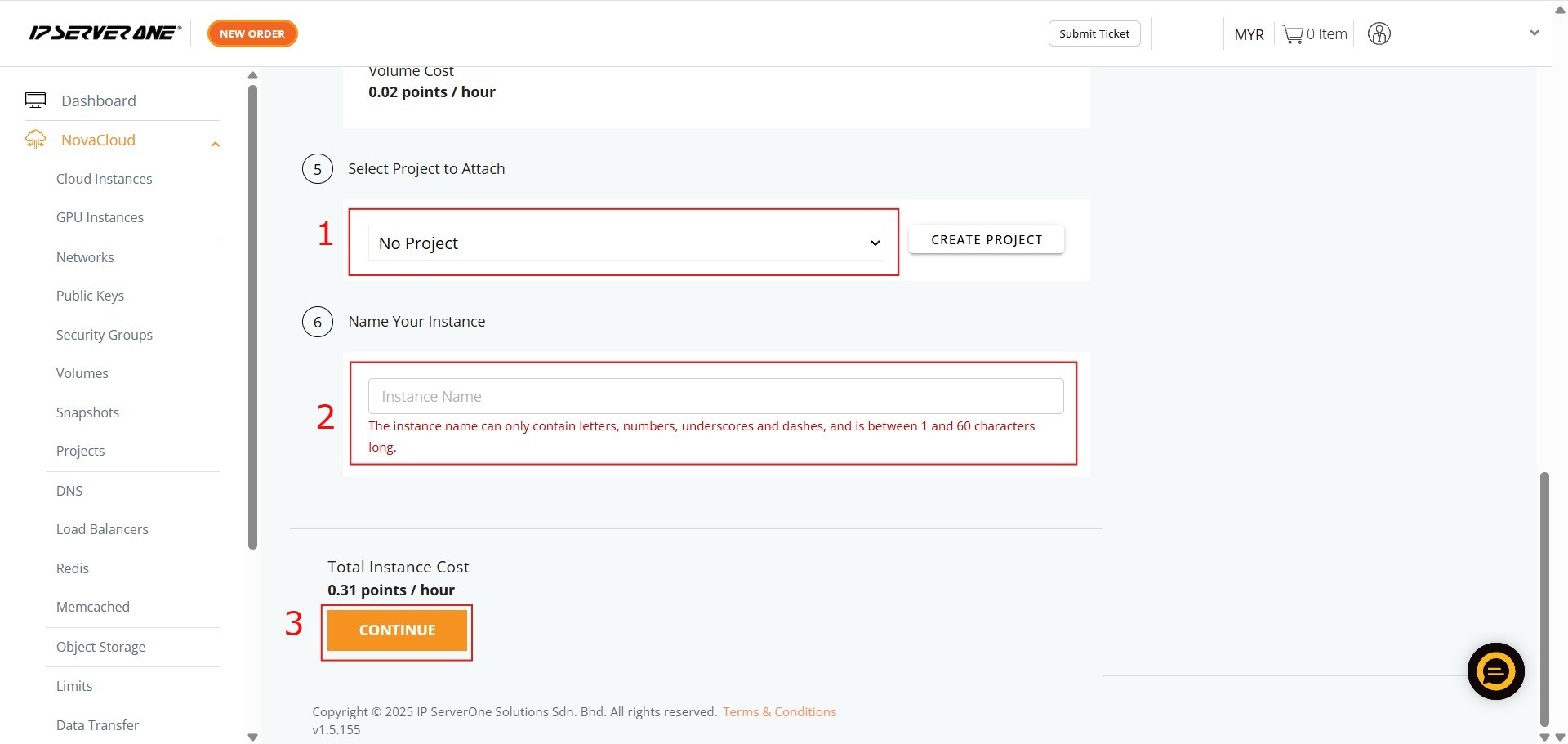
Task: Click the NEW ORDER button
Action: pos(252,33)
